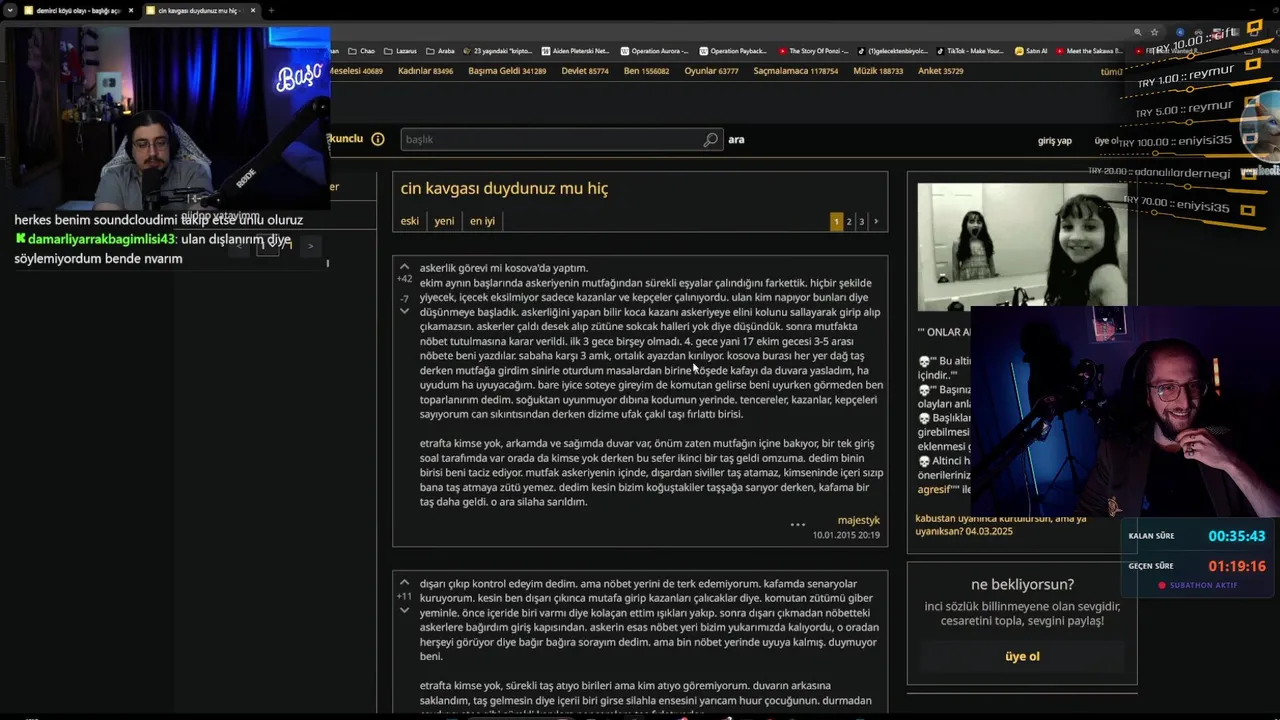Open the 'Operation Aurora' bookmark
The image size is (1280, 720).
(654, 51)
